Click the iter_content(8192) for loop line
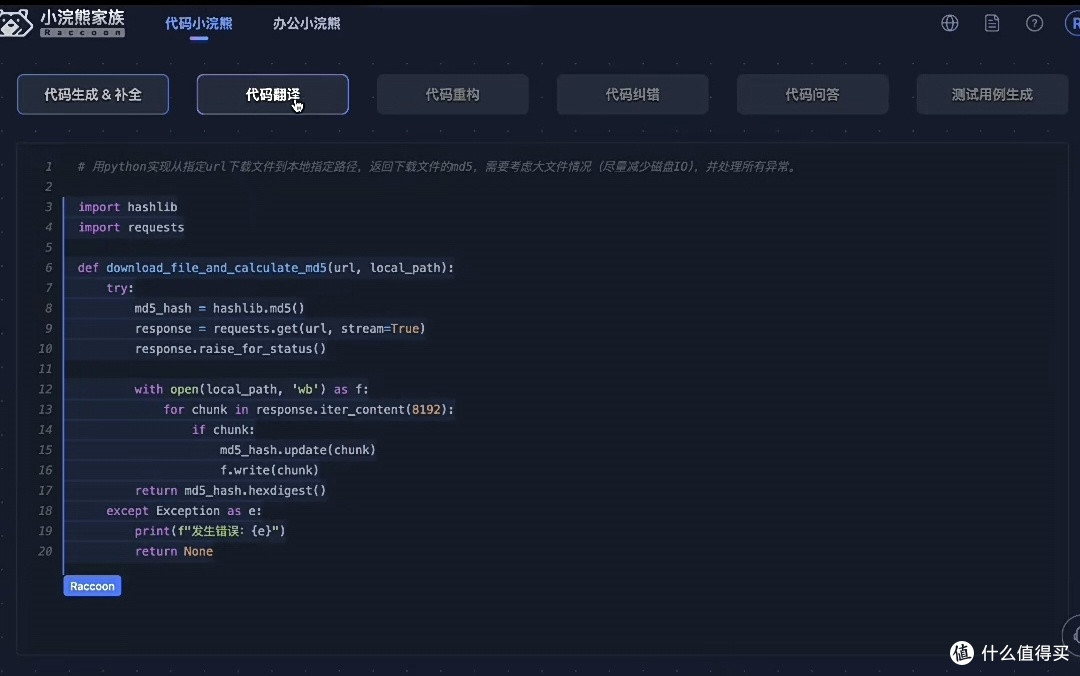 309,409
